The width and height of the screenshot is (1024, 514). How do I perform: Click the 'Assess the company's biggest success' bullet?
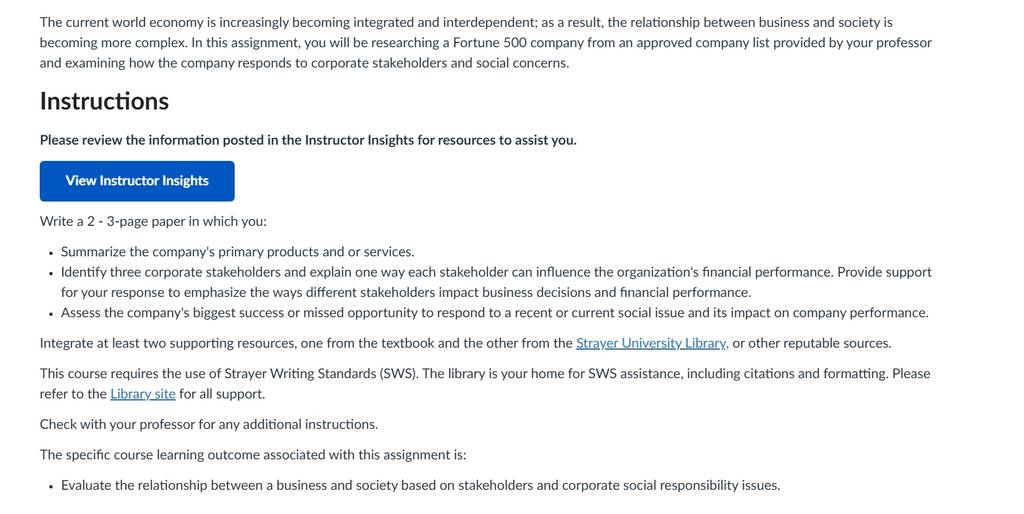tap(494, 313)
